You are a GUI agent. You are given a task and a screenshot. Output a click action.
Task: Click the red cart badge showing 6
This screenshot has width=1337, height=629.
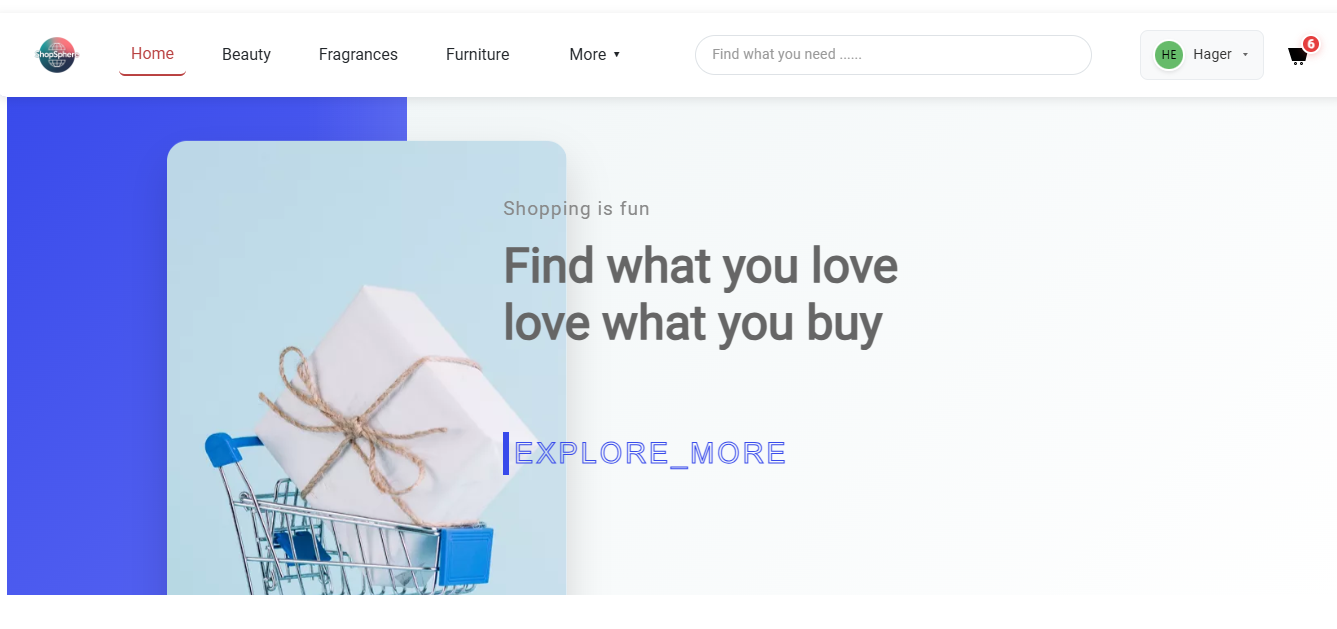tap(1310, 44)
